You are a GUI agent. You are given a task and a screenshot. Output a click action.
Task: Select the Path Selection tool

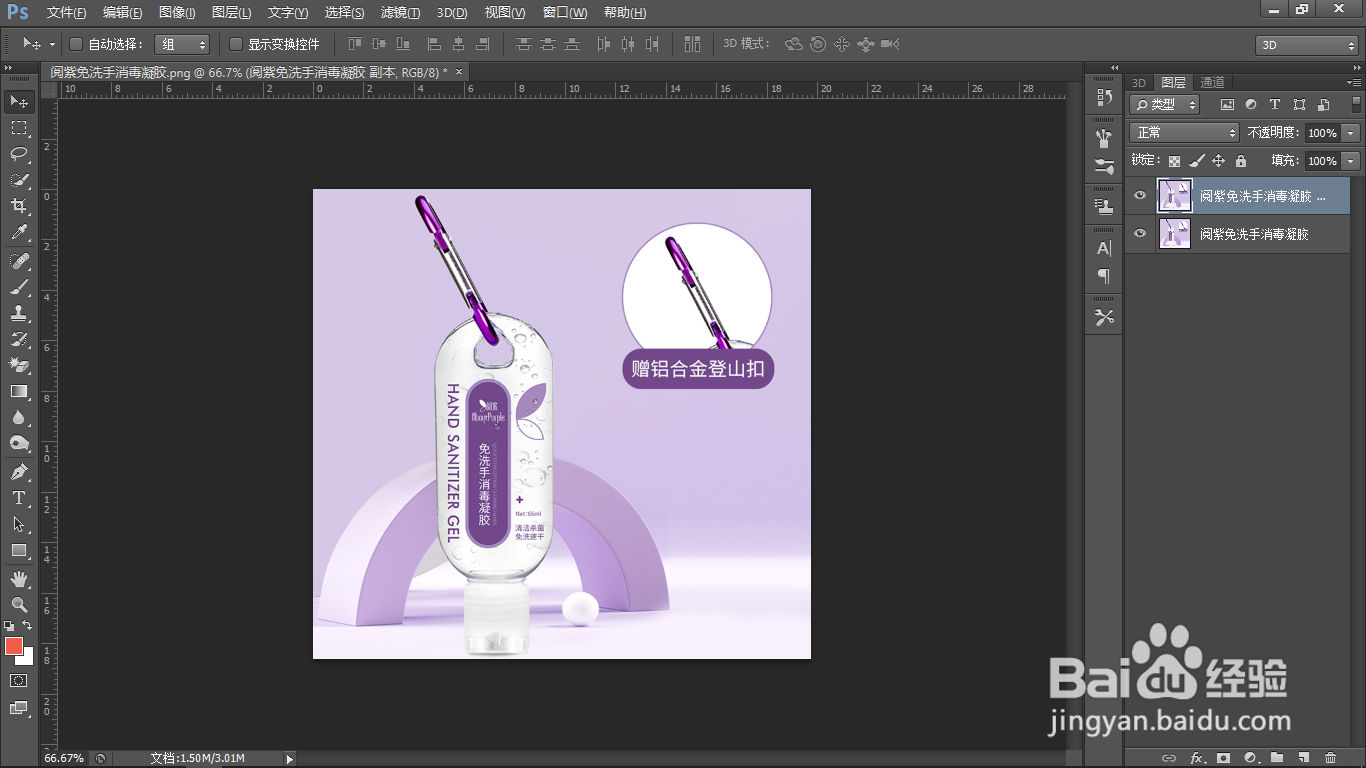pyautogui.click(x=19, y=524)
